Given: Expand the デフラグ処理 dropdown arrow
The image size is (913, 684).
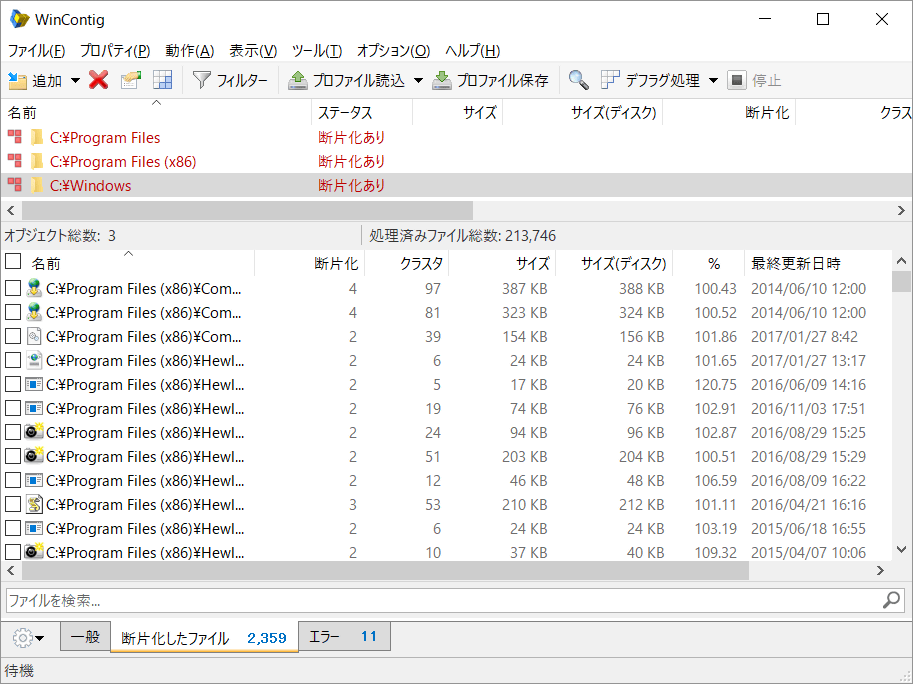Looking at the screenshot, I should click(713, 80).
